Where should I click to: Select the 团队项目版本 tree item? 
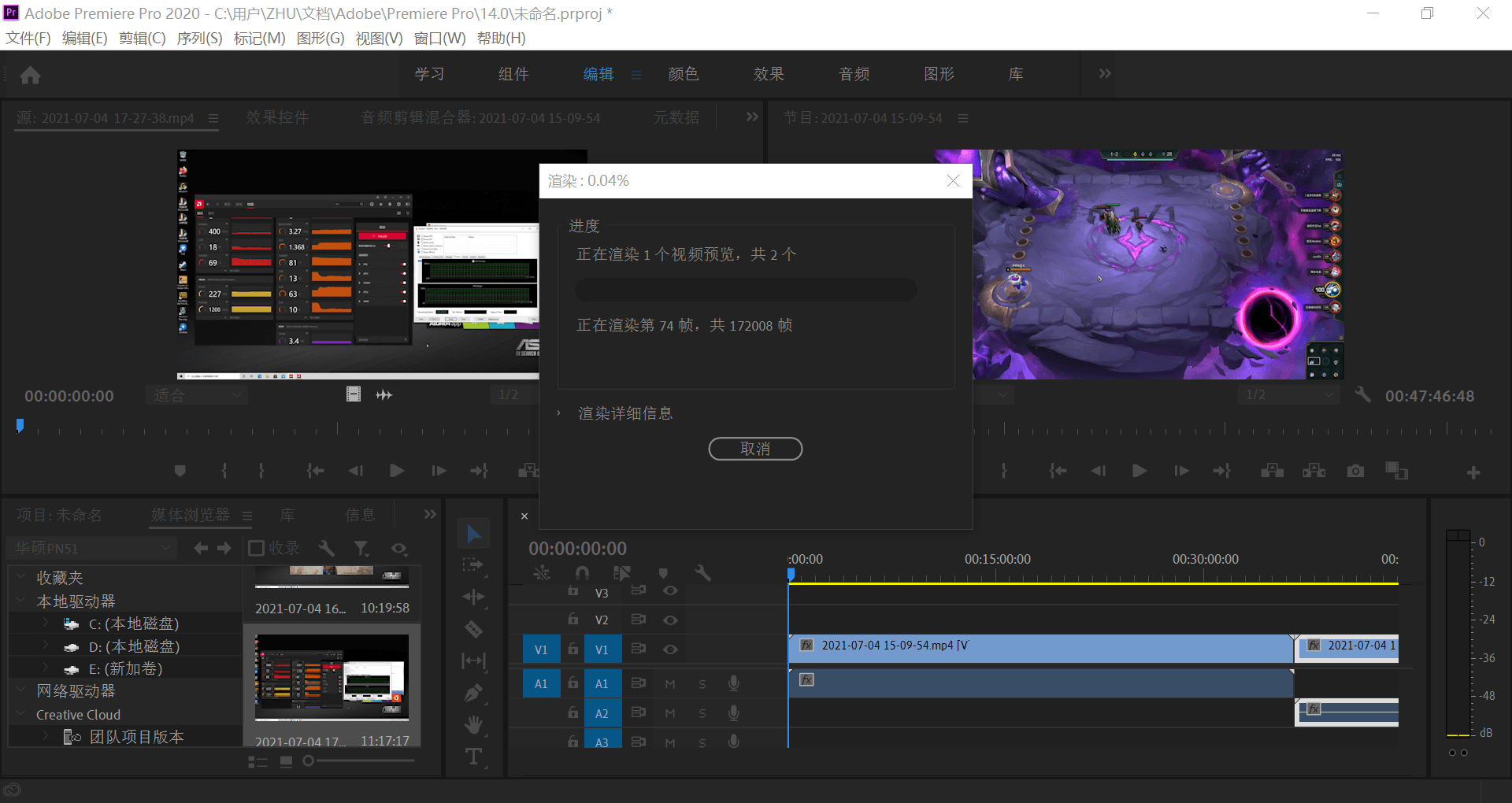pos(136,737)
